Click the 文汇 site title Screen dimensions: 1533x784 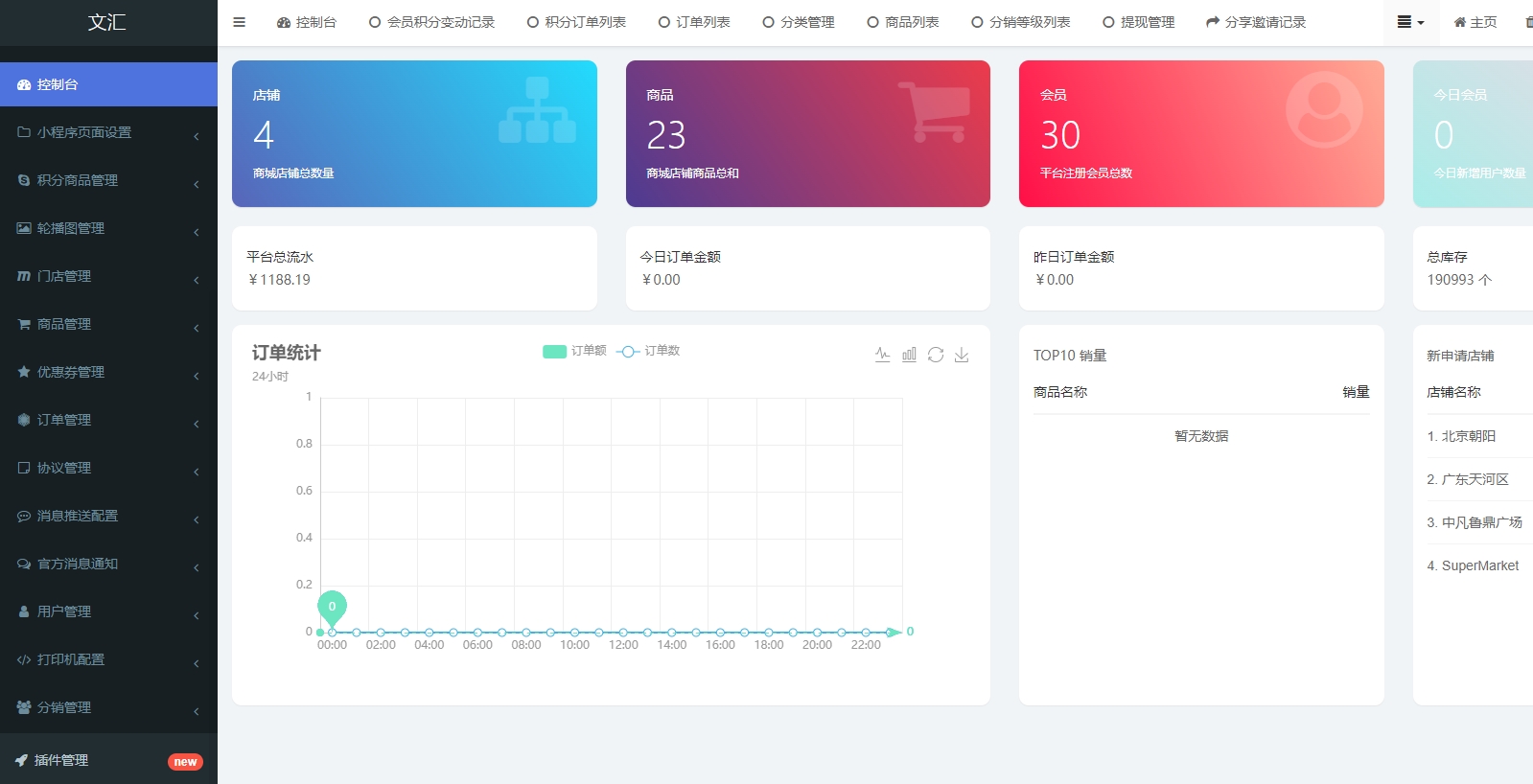point(107,22)
